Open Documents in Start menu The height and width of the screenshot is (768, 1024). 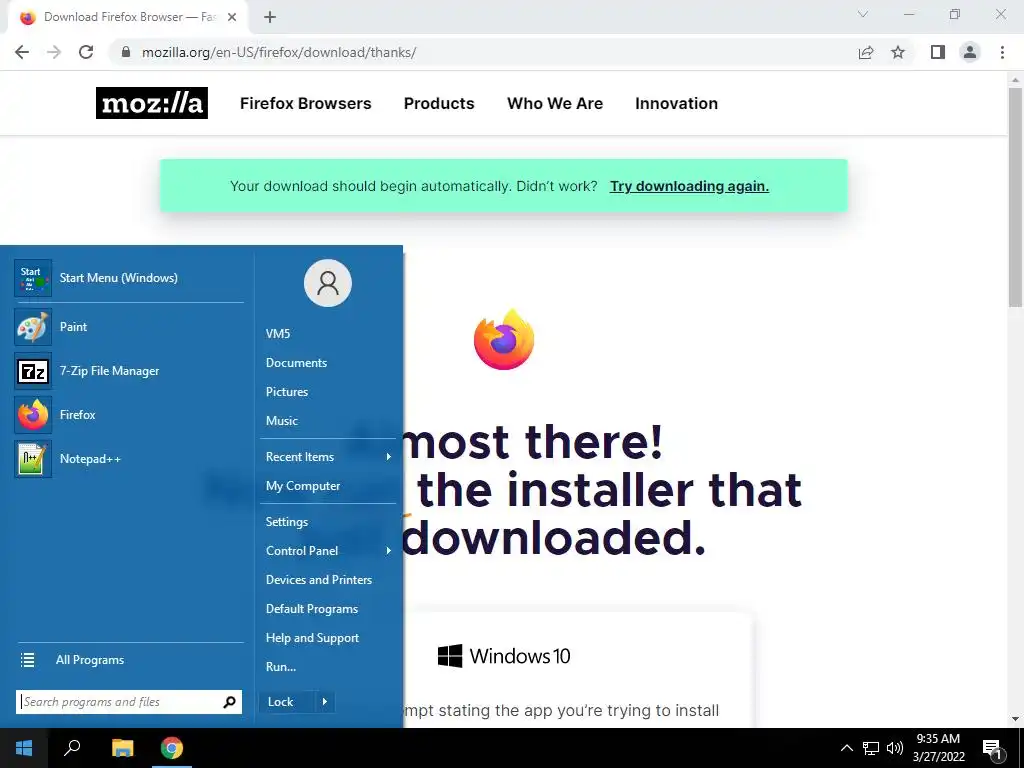[x=296, y=363]
